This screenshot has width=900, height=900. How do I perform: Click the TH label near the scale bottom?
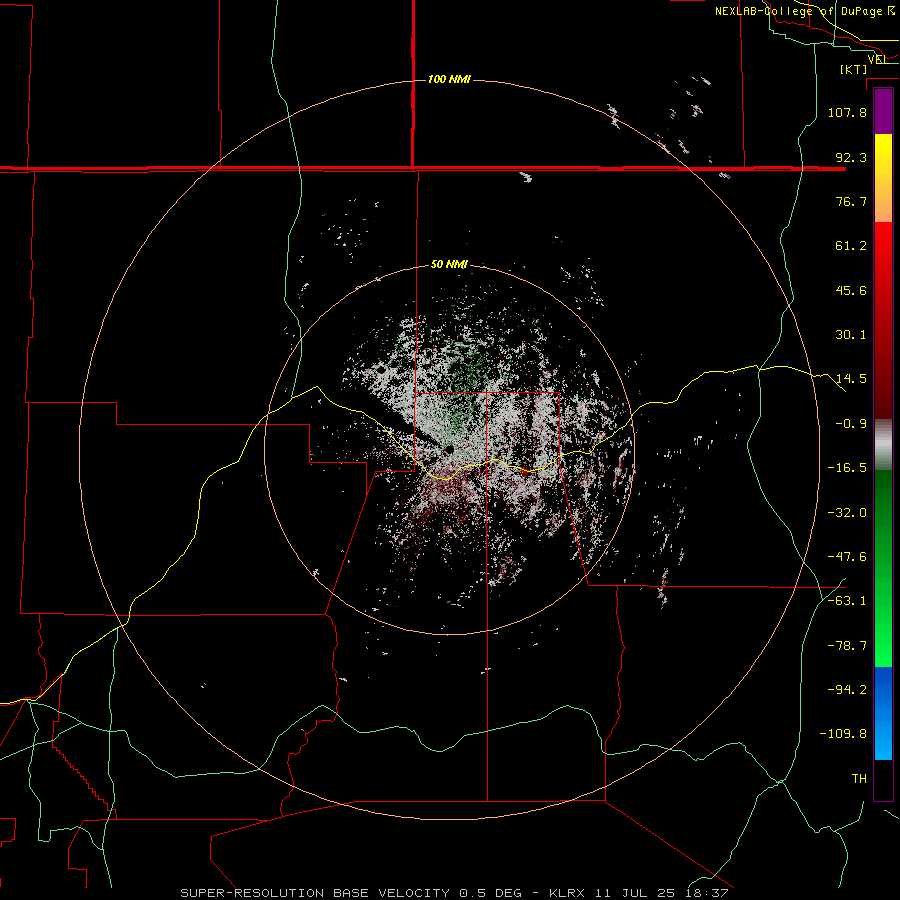[x=859, y=778]
